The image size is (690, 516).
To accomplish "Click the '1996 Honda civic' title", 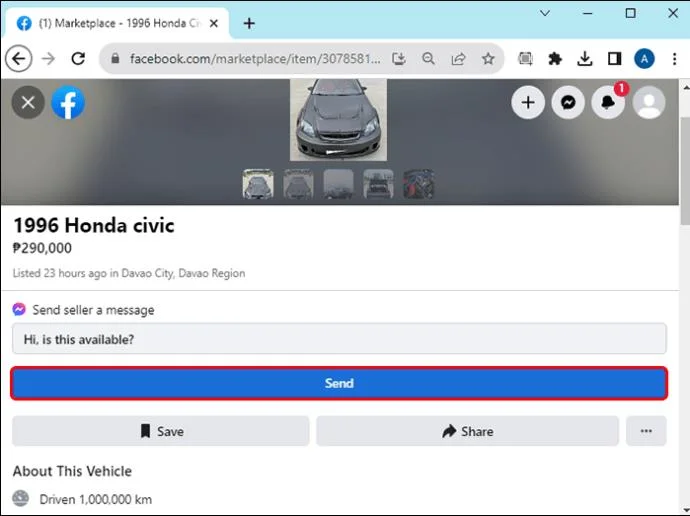I will click(94, 225).
